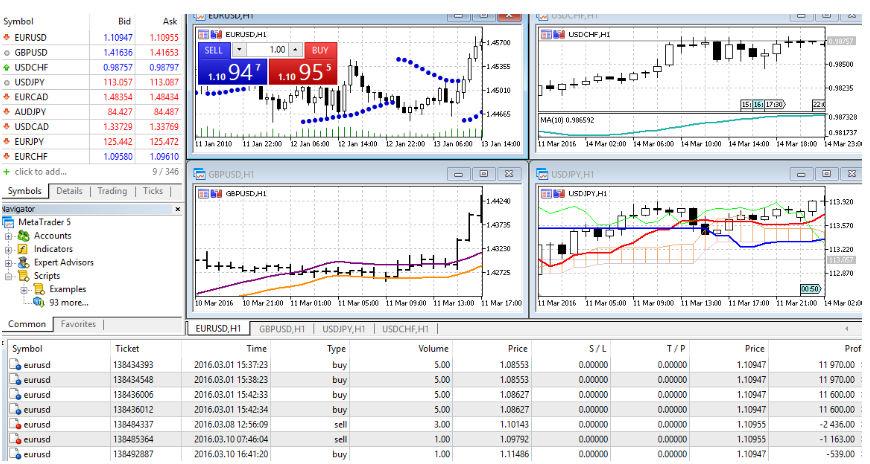Open '93 more...' scripts item

[68, 303]
